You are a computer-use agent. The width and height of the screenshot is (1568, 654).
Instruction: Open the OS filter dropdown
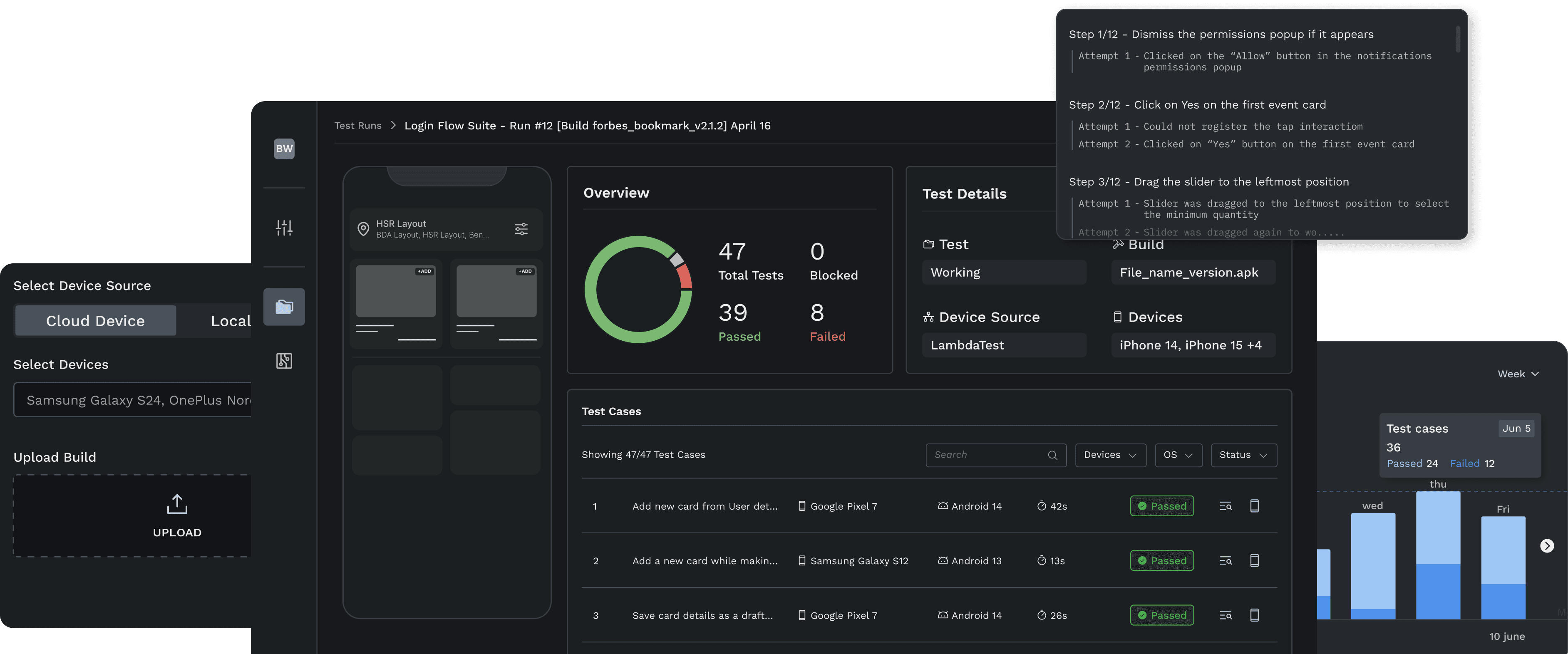[1178, 455]
